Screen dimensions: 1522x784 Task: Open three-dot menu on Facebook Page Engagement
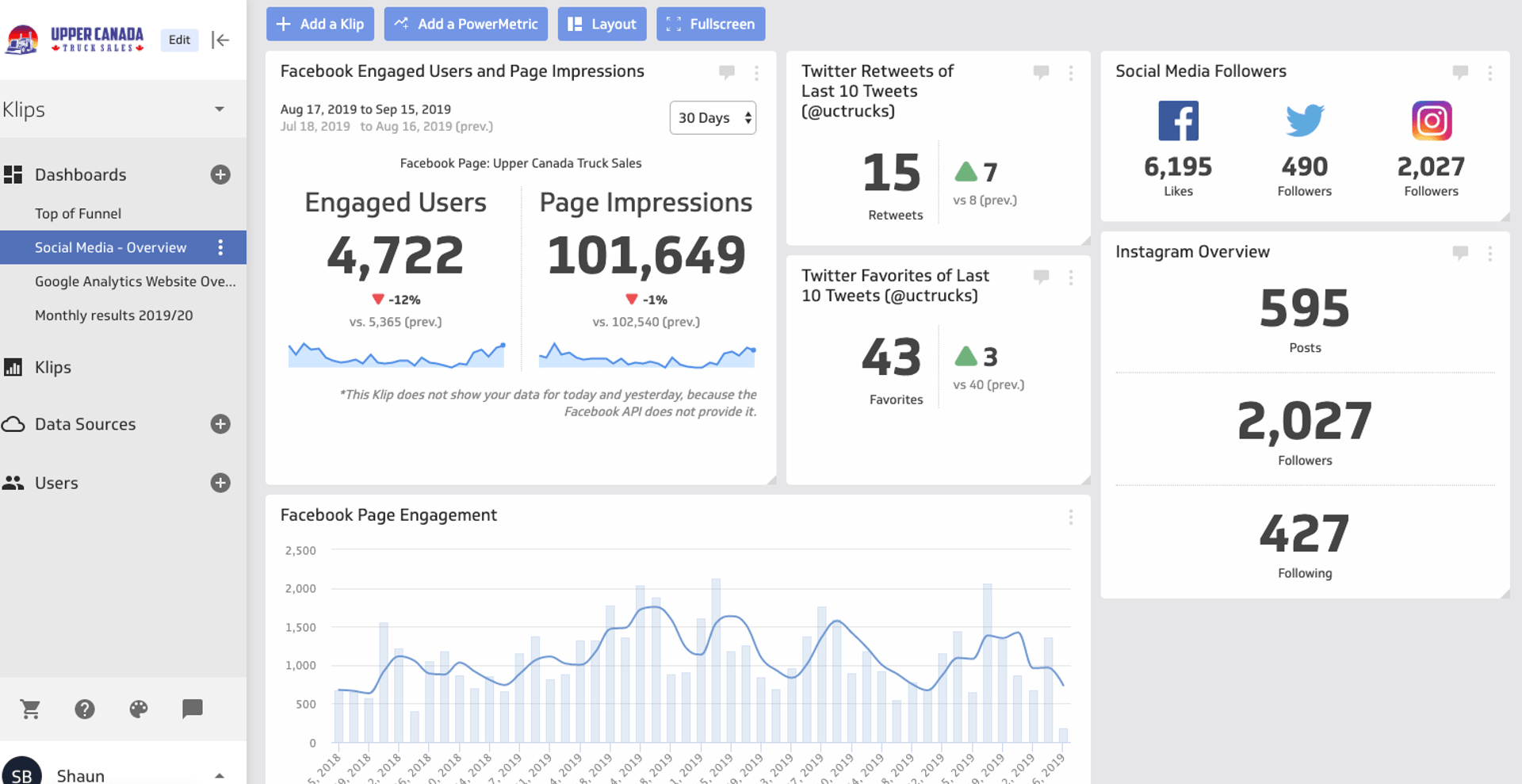(1070, 517)
